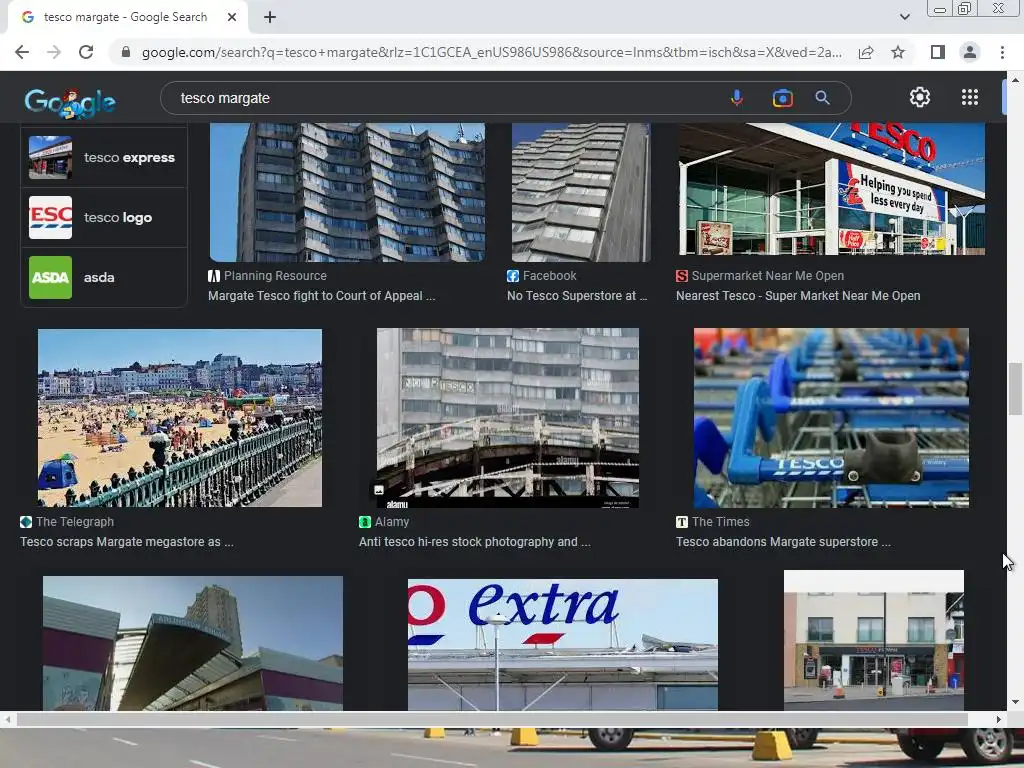Viewport: 1024px width, 768px height.
Task: Click the horizontal scrollbar thumb
Action: tap(492, 720)
